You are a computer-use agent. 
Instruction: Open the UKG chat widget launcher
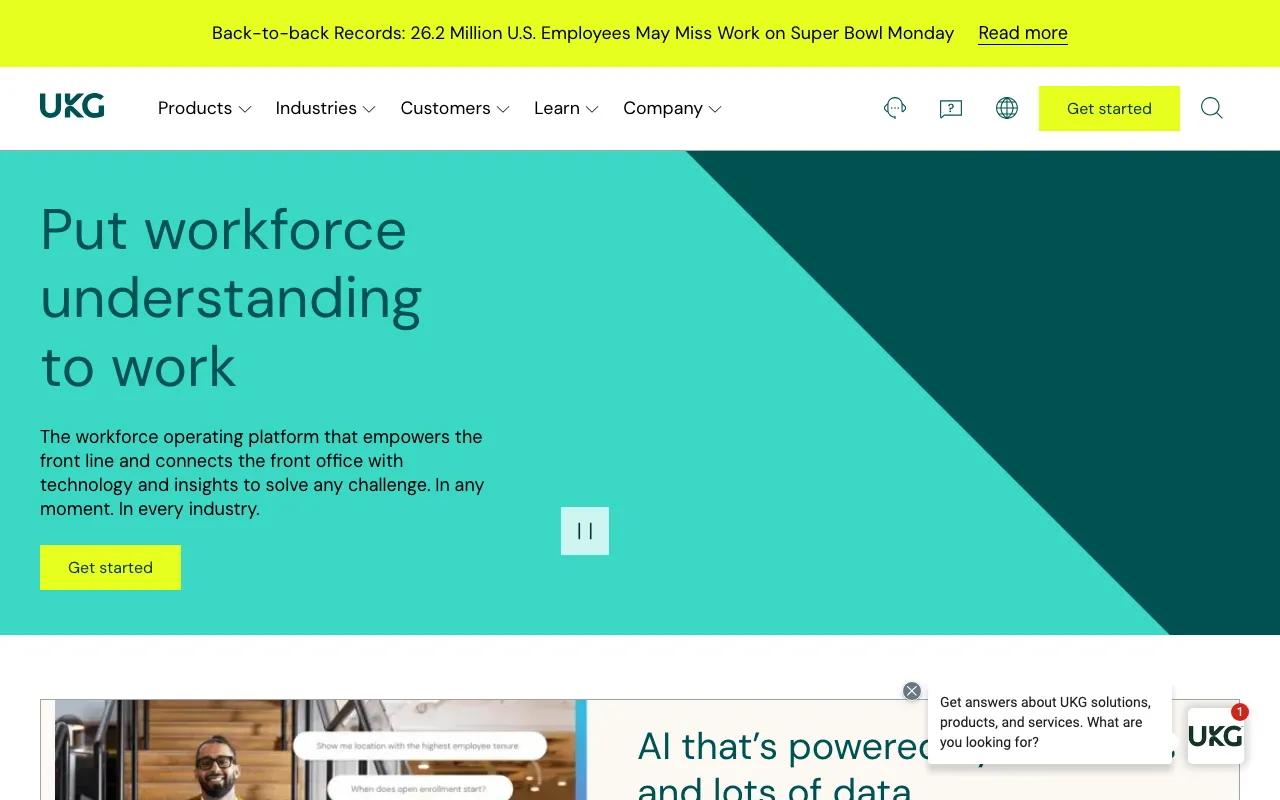pos(1216,736)
